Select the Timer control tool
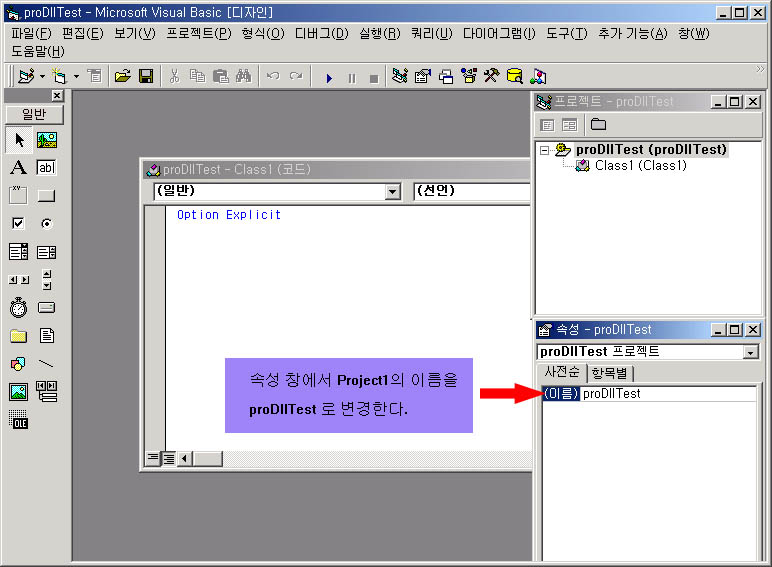 [19, 308]
